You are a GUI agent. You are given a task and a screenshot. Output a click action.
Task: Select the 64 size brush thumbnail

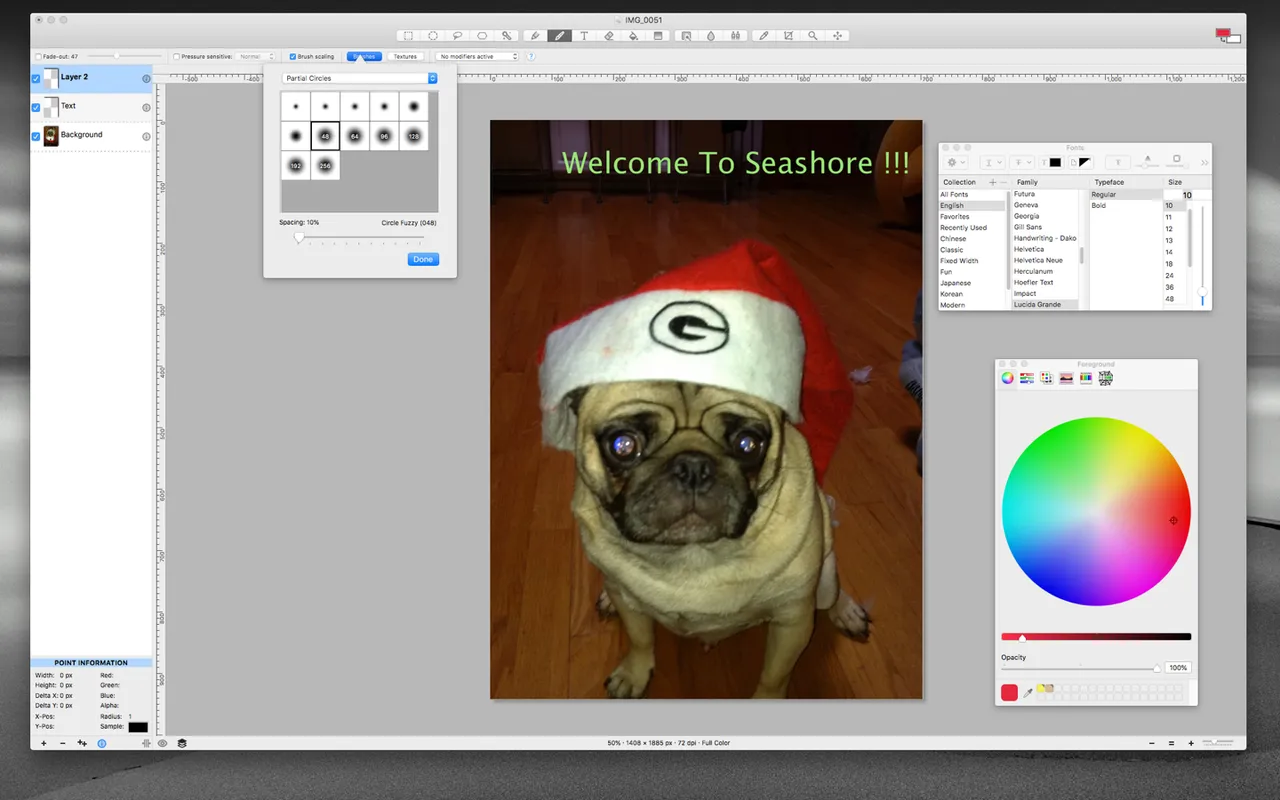(355, 136)
